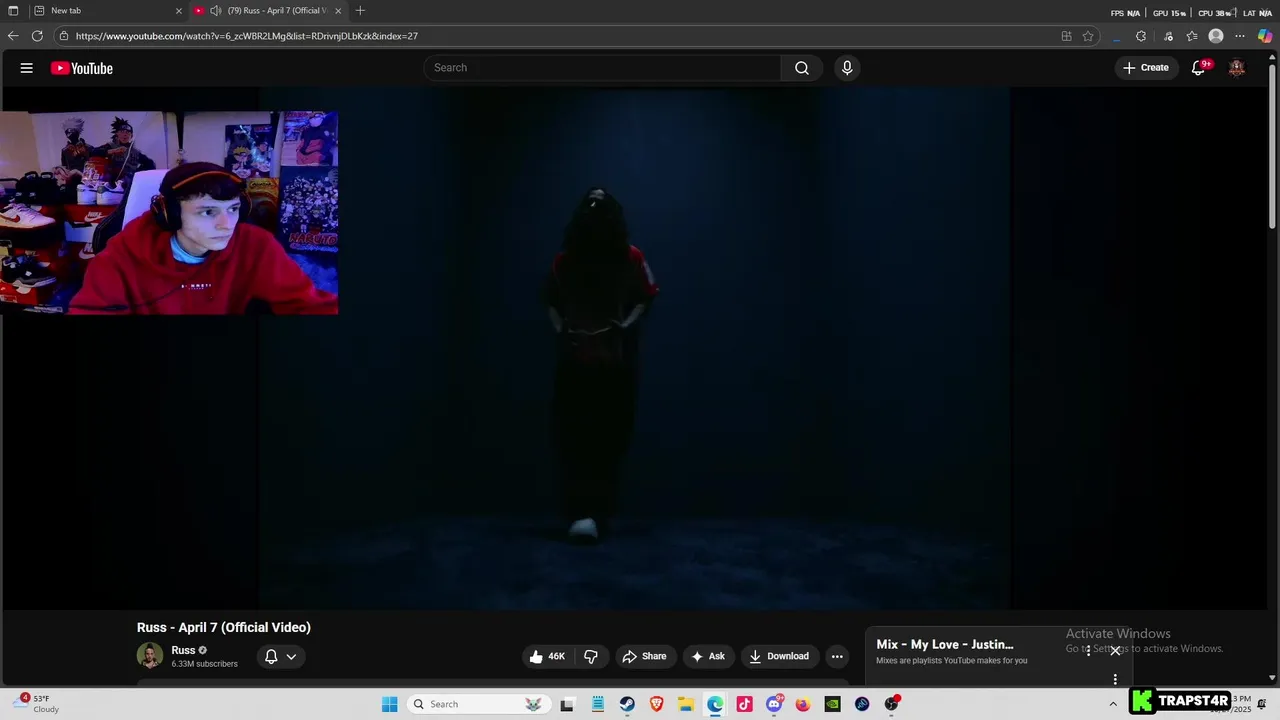Open the YouTube guide hamburger menu
The height and width of the screenshot is (720, 1280).
pos(26,68)
